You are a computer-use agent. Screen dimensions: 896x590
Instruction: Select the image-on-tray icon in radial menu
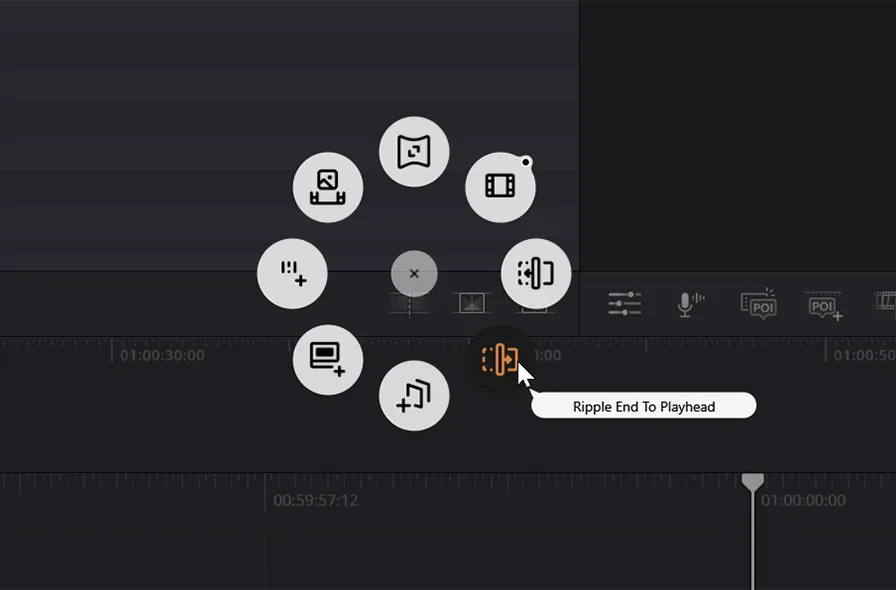pos(327,187)
